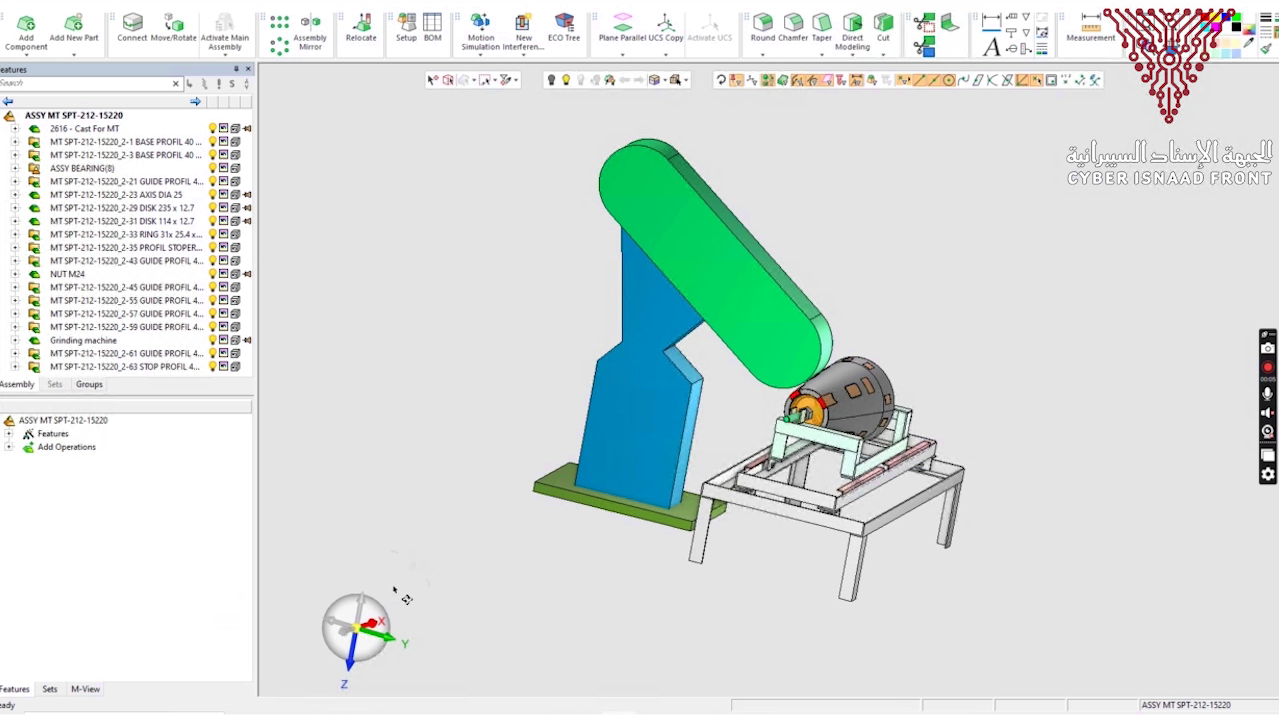Open the Assembly Mirror tool

point(310,24)
